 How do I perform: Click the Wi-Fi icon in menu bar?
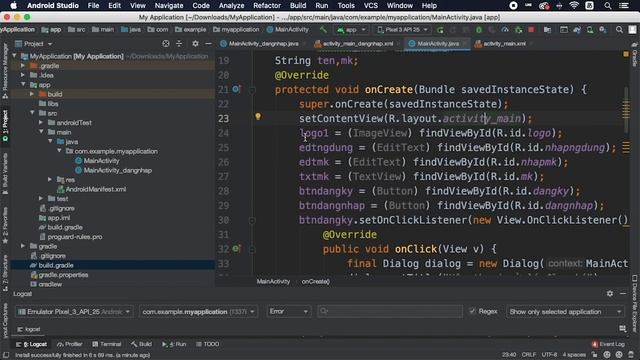[574, 6]
